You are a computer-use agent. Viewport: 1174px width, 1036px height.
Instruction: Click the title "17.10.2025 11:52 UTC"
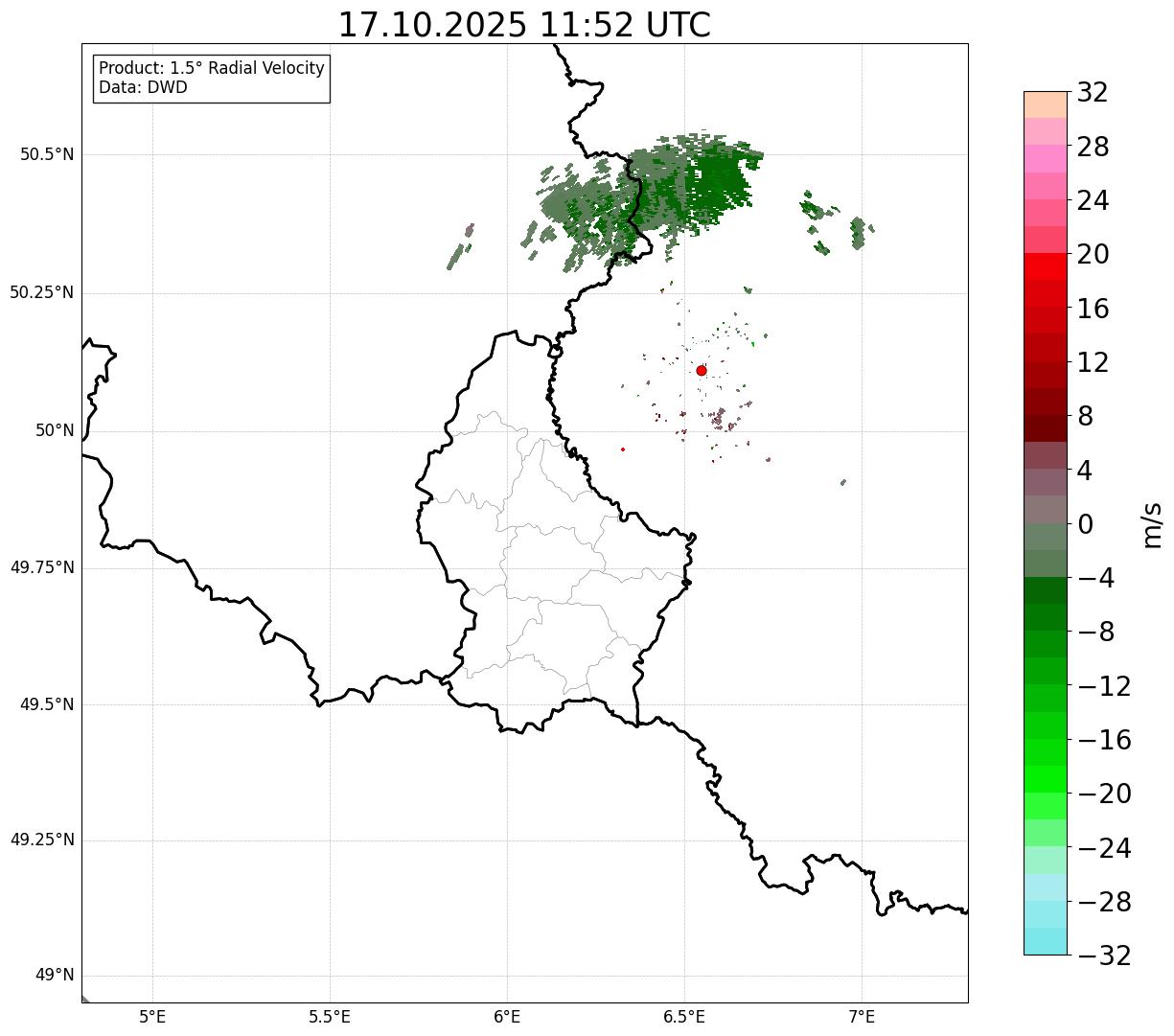pyautogui.click(x=524, y=25)
